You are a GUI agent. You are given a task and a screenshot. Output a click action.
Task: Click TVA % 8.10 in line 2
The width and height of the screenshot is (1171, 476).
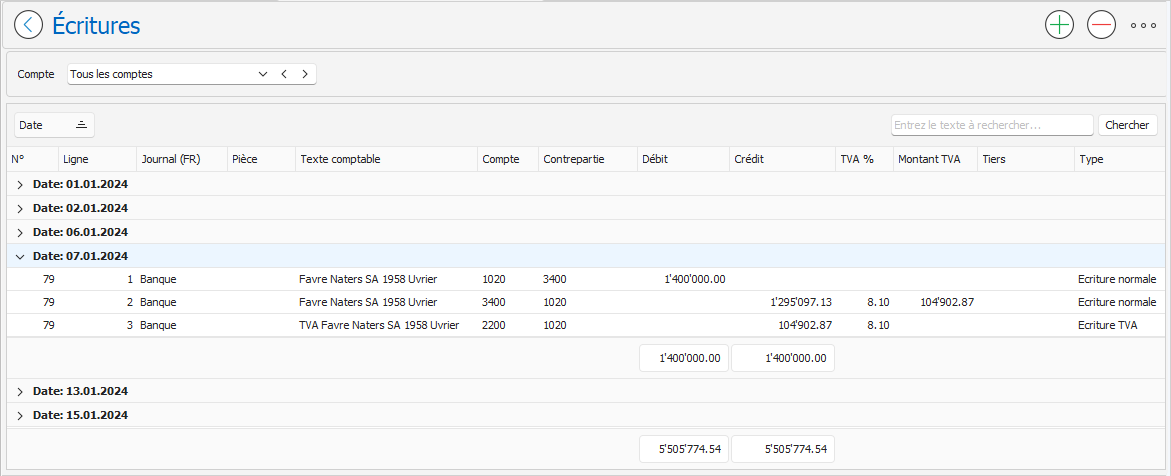(x=878, y=302)
